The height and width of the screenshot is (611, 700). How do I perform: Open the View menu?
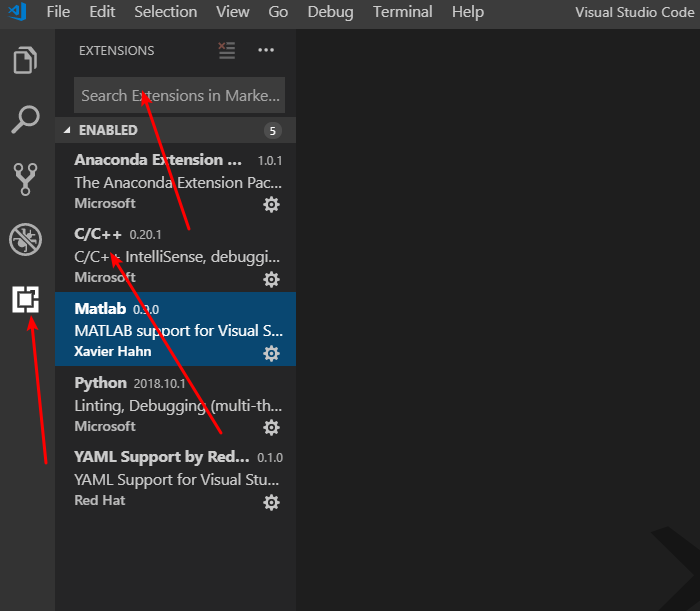(x=233, y=12)
